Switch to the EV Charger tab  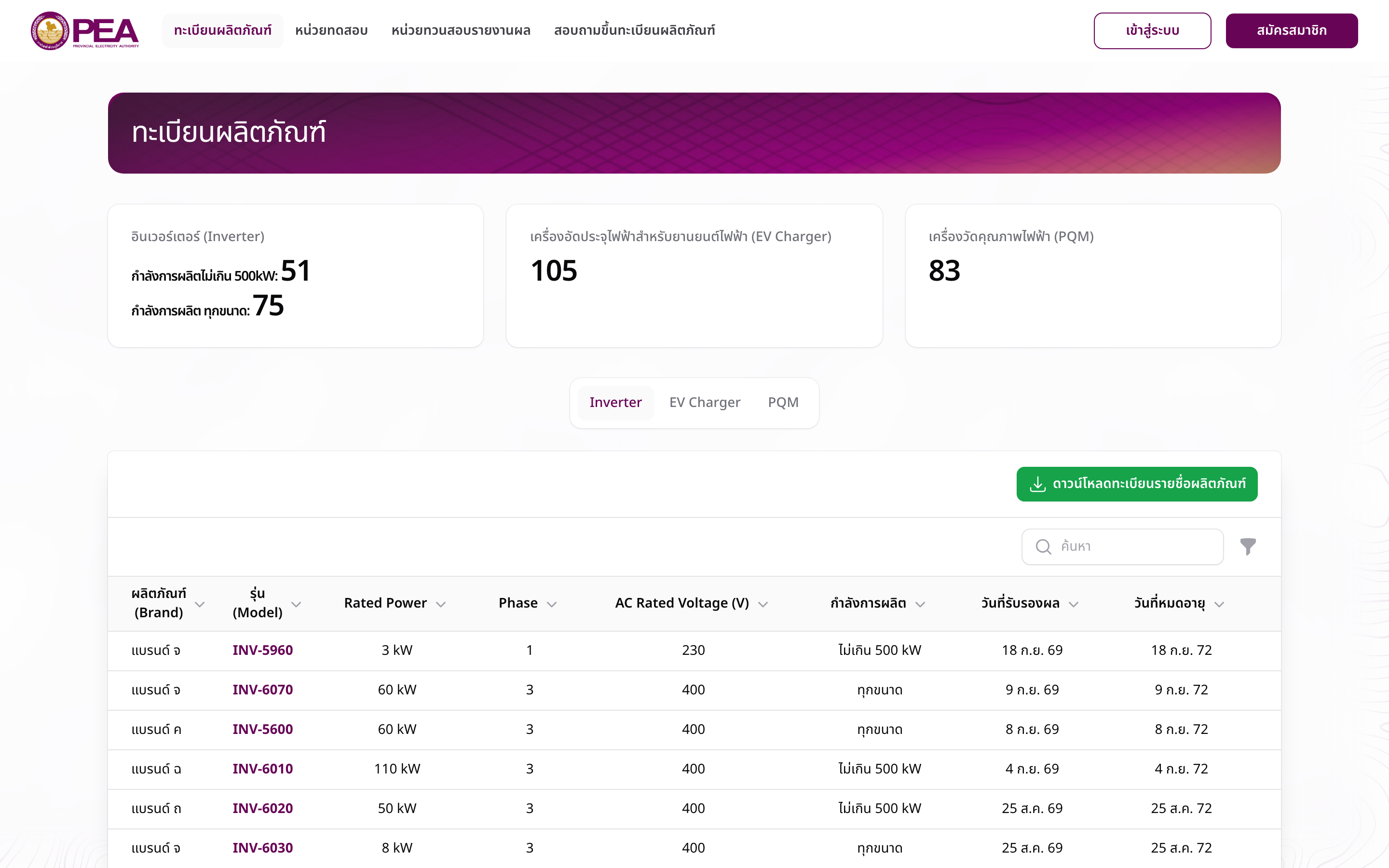click(705, 403)
